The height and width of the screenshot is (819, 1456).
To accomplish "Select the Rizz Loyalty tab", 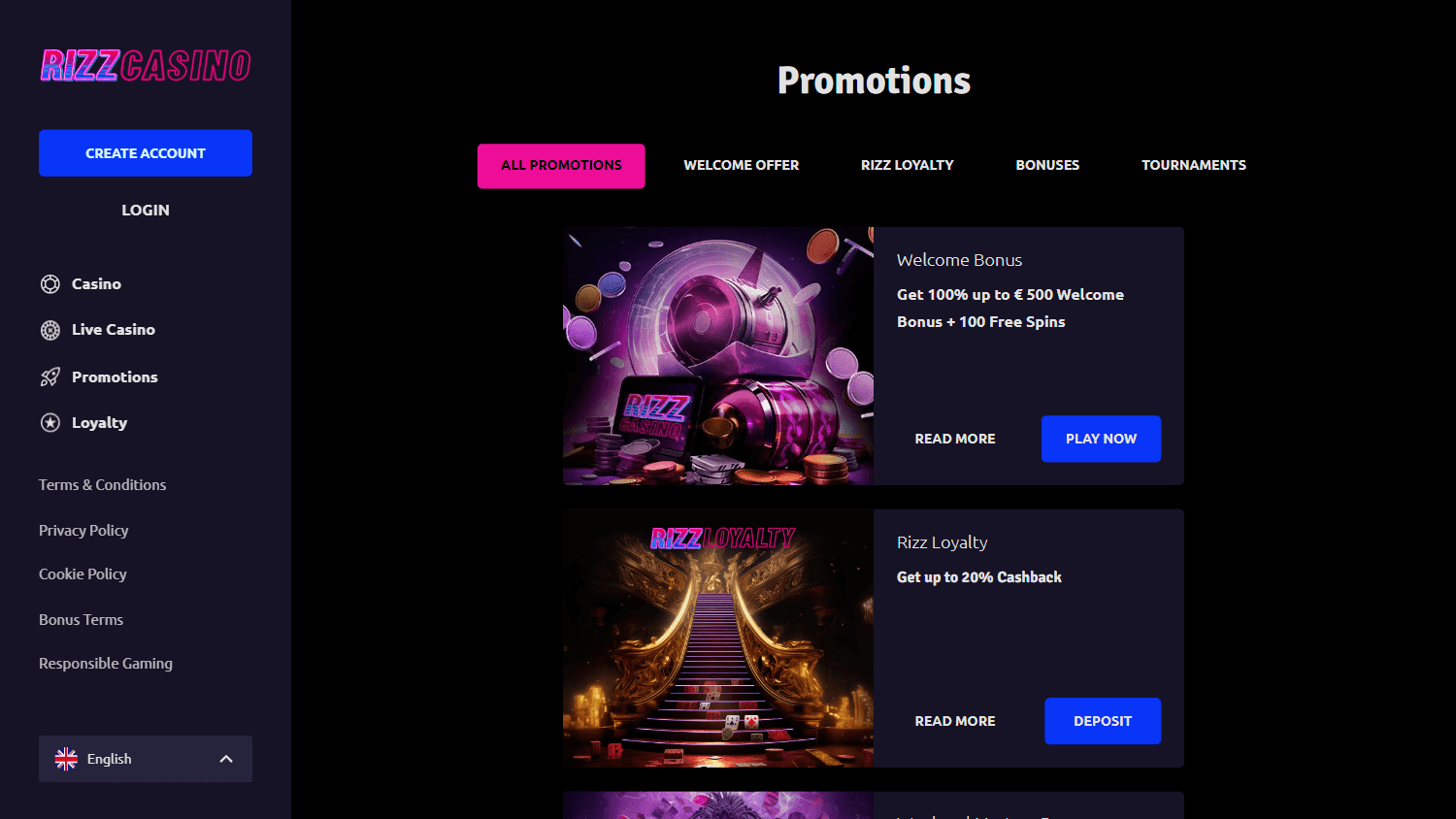I will pos(908,166).
